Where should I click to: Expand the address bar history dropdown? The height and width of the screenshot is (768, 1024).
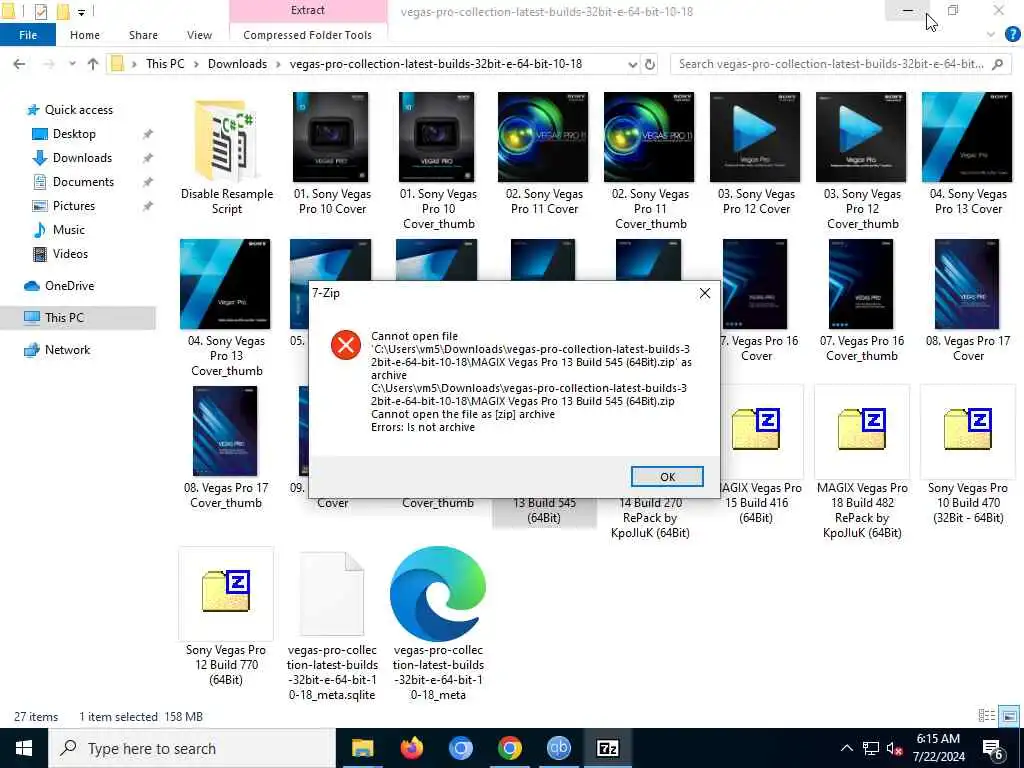pos(632,64)
